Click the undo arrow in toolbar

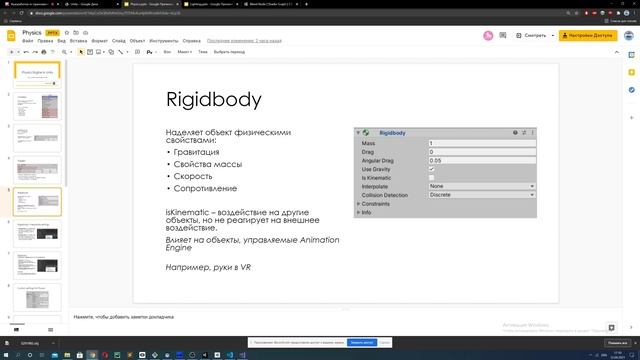click(x=26, y=52)
